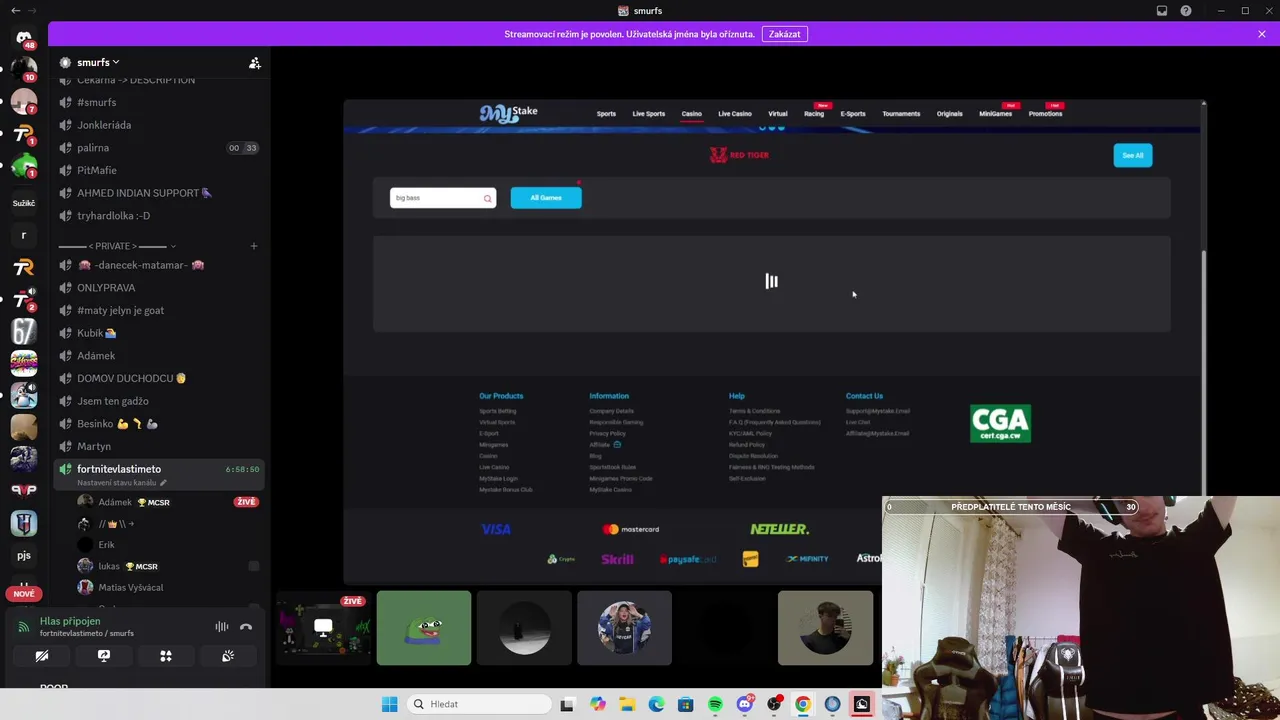Open the Windows Start button

click(x=389, y=704)
